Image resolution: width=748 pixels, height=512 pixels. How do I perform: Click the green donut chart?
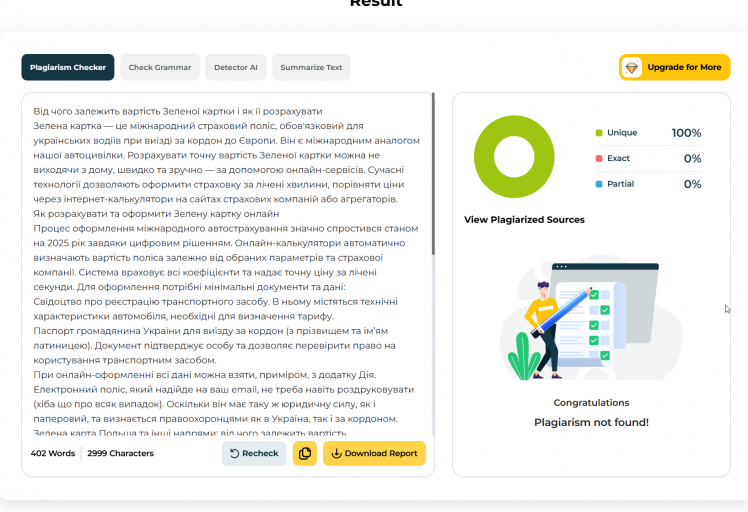click(514, 157)
